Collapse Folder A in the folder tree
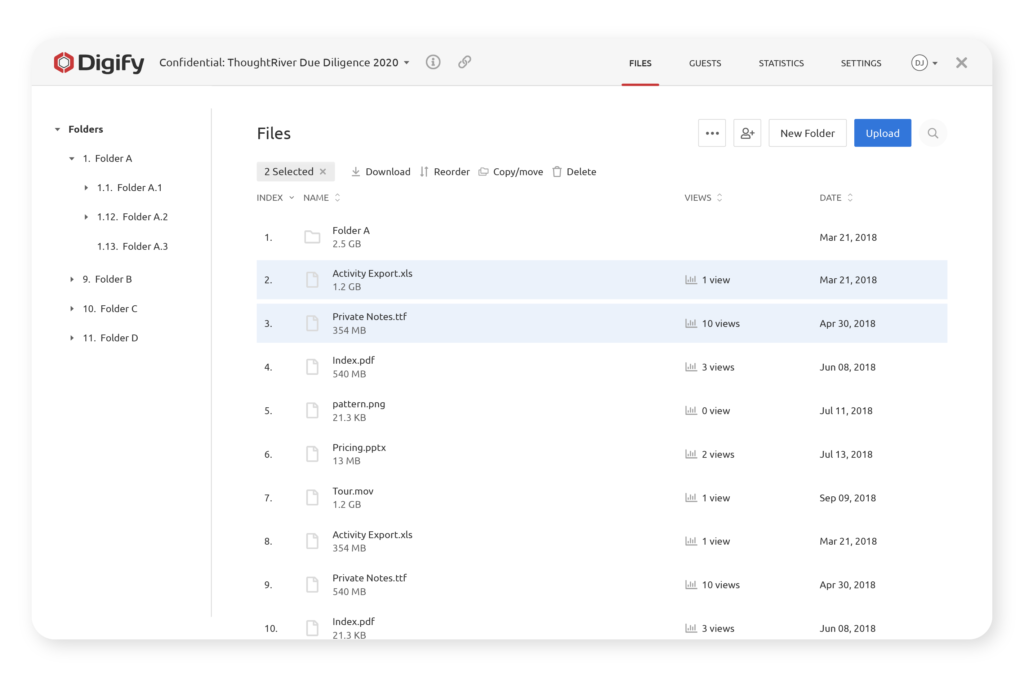This screenshot has height=678, width=1024. (72, 159)
